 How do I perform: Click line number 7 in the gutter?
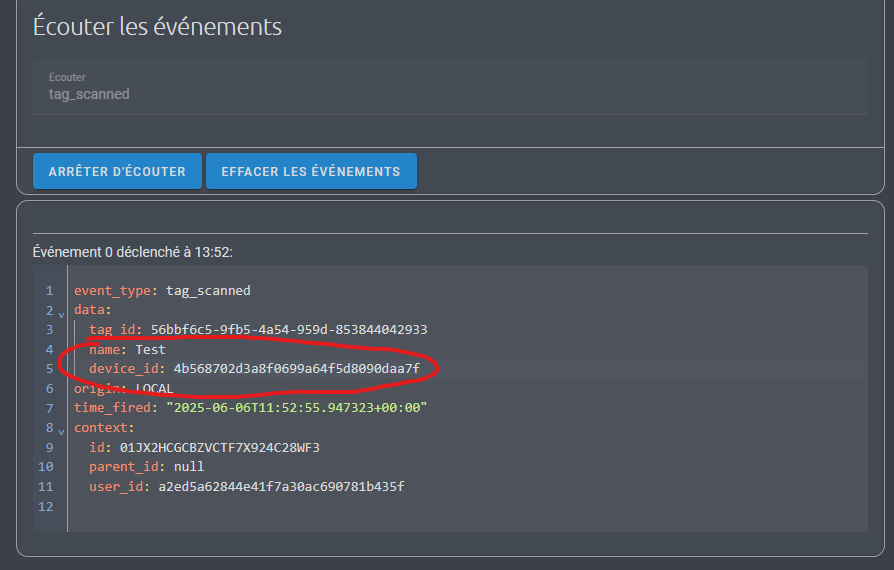(50, 408)
